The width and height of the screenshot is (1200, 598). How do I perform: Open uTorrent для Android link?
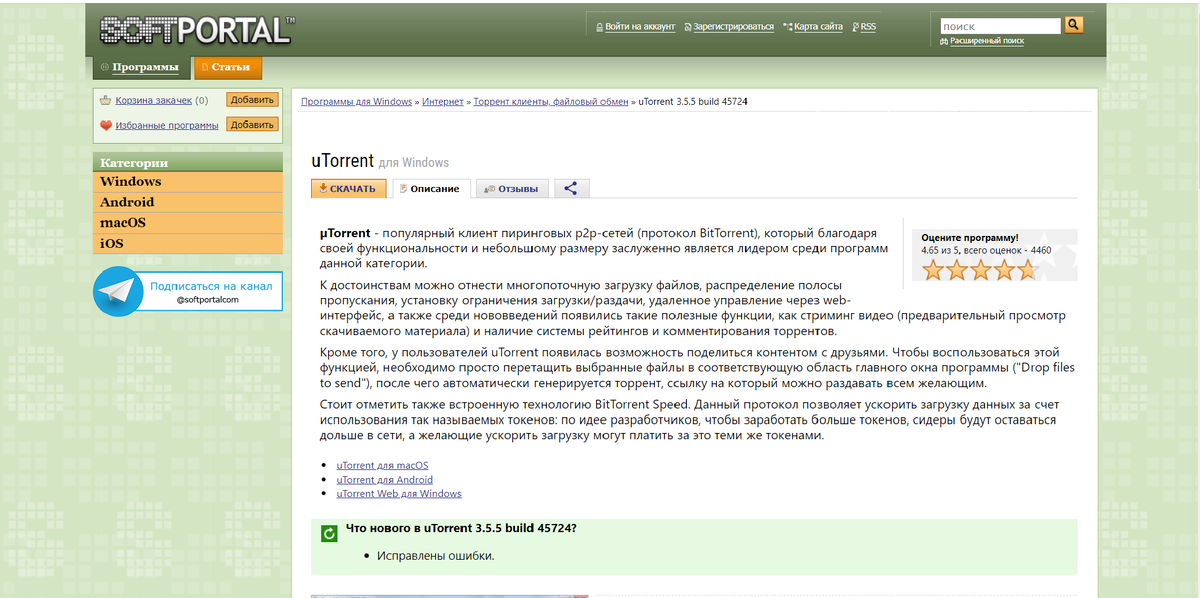pyautogui.click(x=385, y=480)
